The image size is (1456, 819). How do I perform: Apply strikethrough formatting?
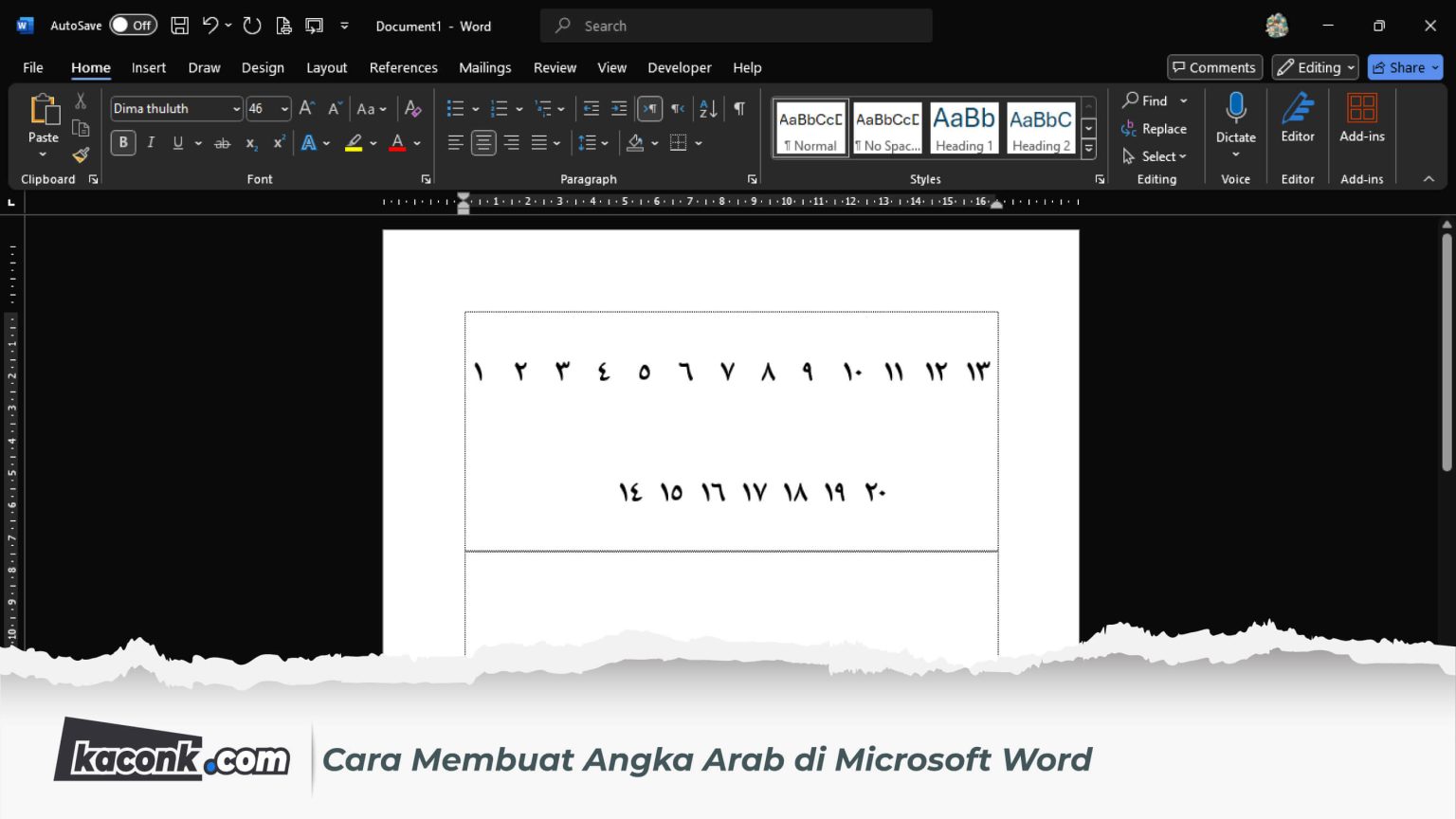coord(223,143)
